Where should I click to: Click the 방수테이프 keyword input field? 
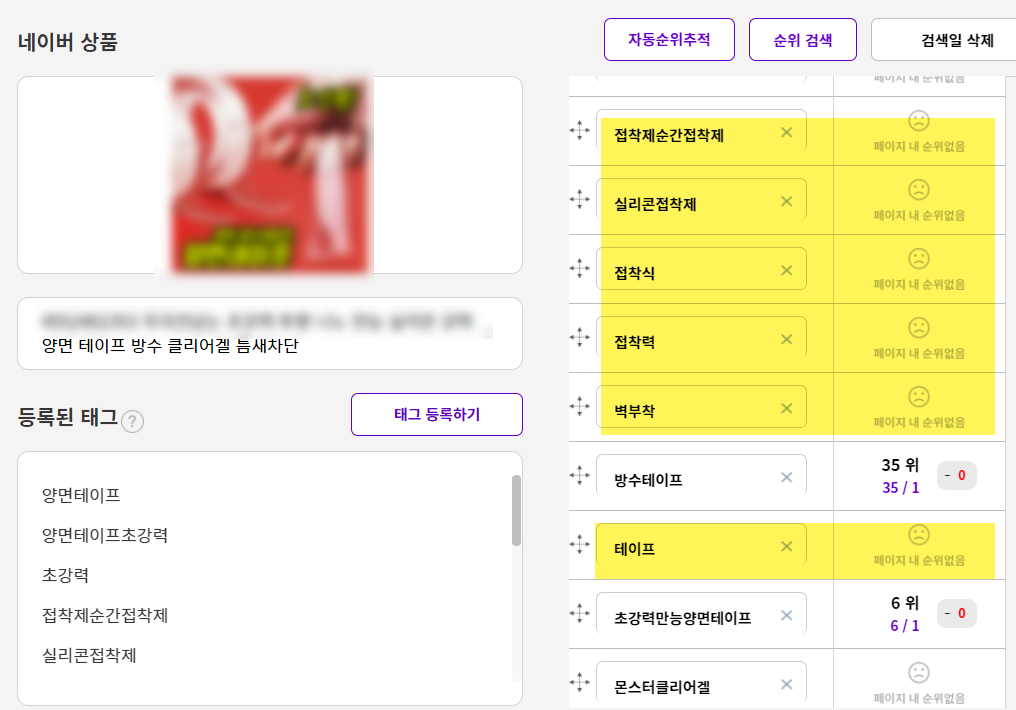click(x=701, y=478)
